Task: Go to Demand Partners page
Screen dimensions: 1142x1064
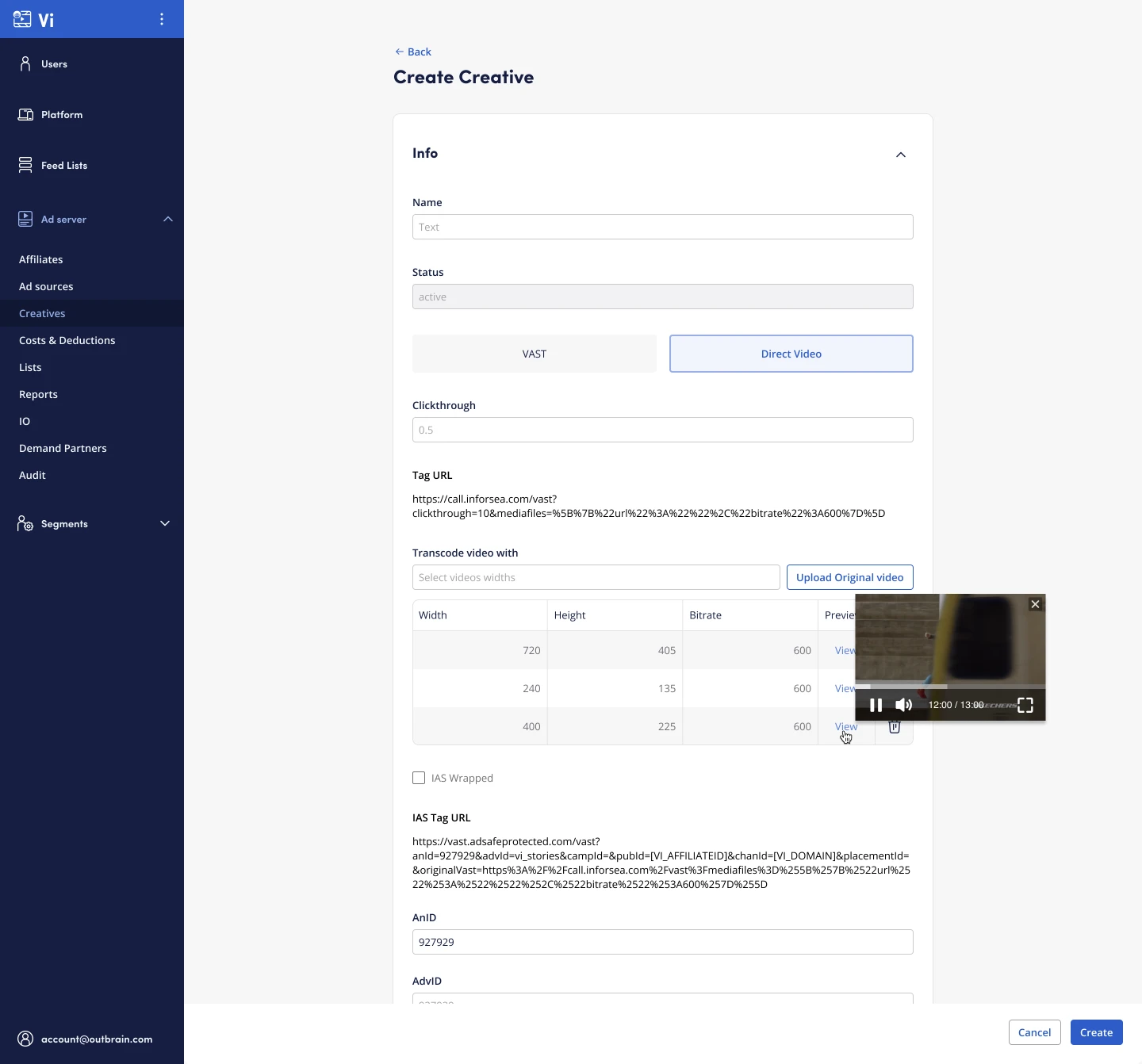Action: coord(63,448)
